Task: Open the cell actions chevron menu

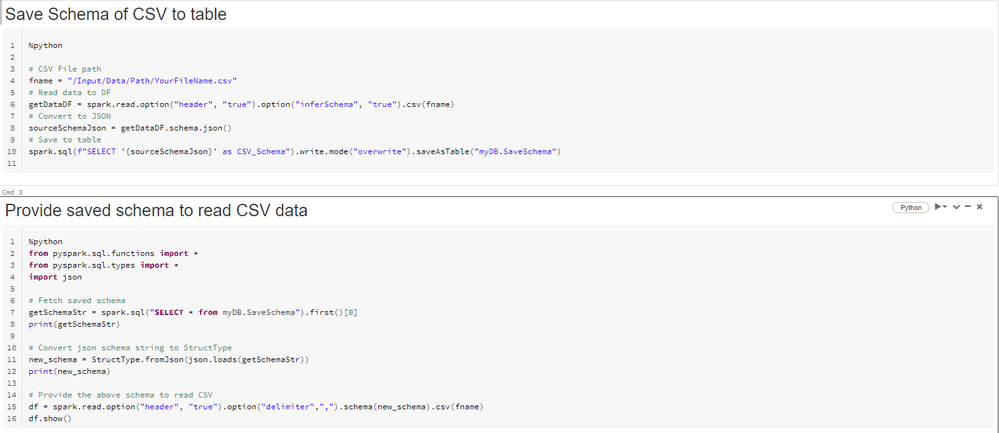Action: click(x=955, y=207)
